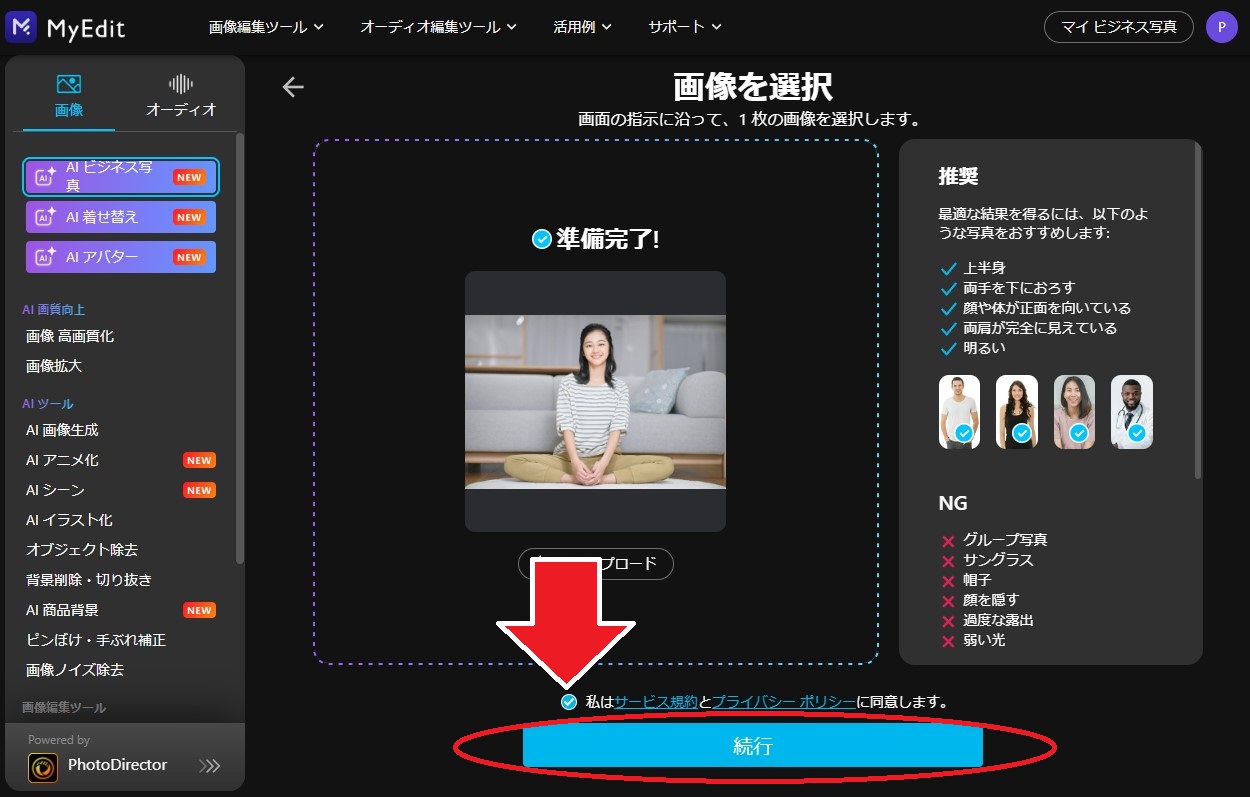Switch to the 画像 tab
1250x797 pixels.
[x=69, y=95]
